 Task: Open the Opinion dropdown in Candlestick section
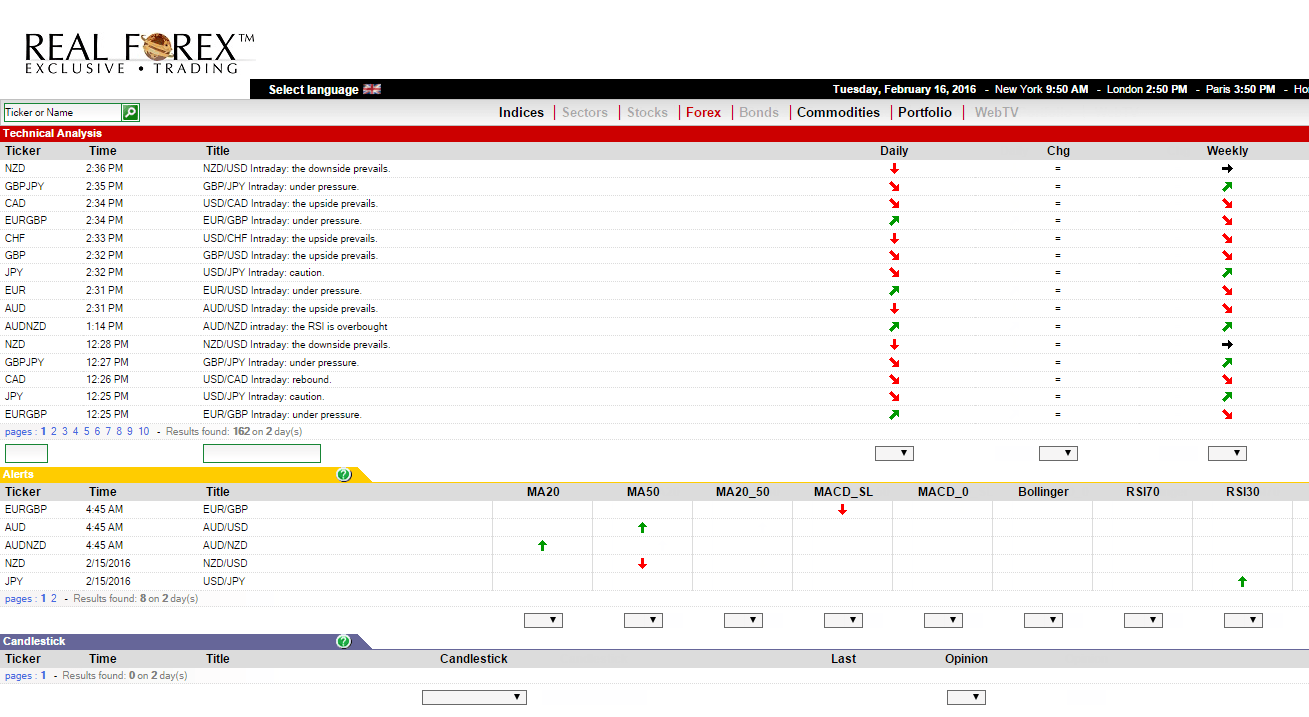click(967, 697)
